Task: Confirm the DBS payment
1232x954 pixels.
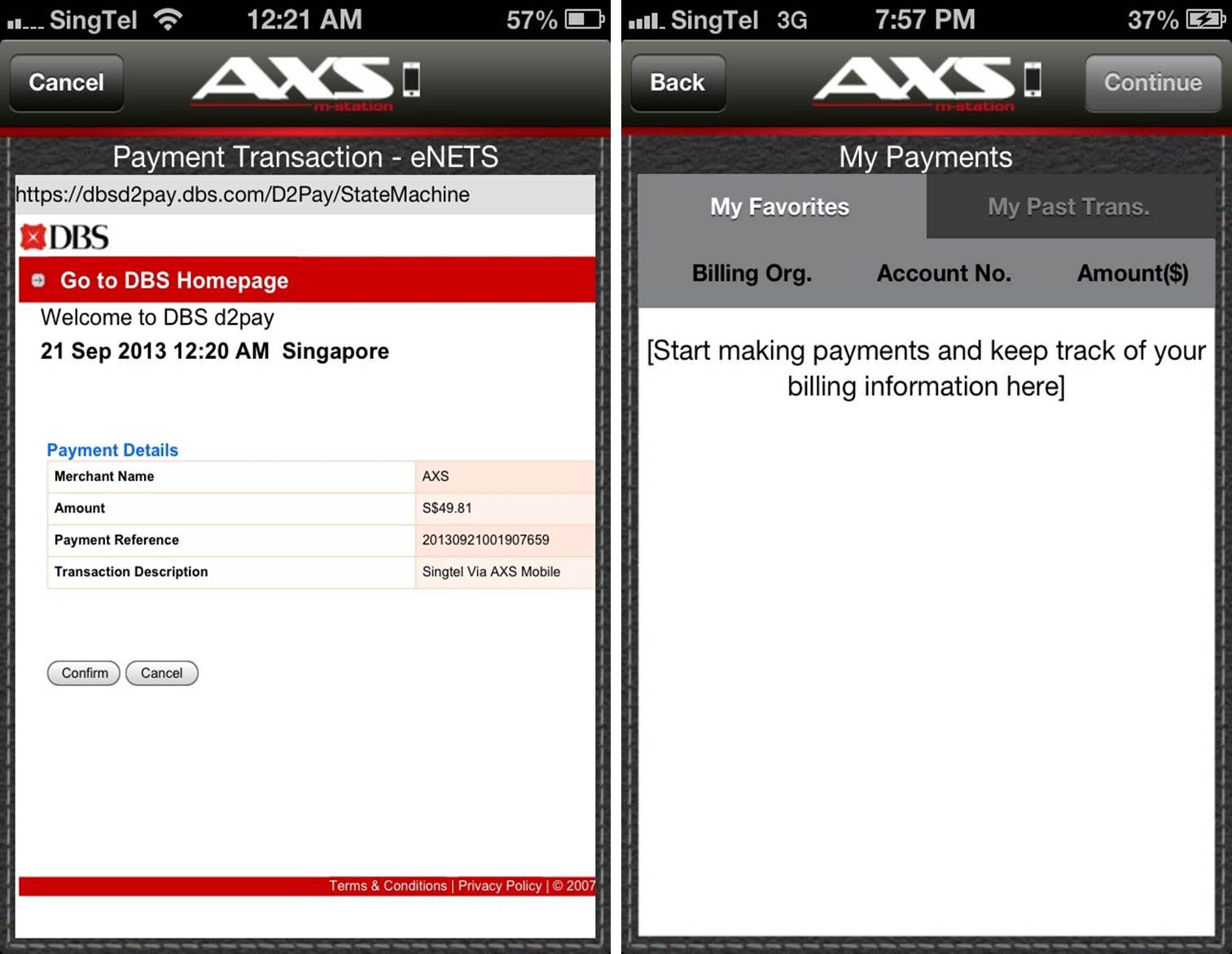Action: coord(84,673)
